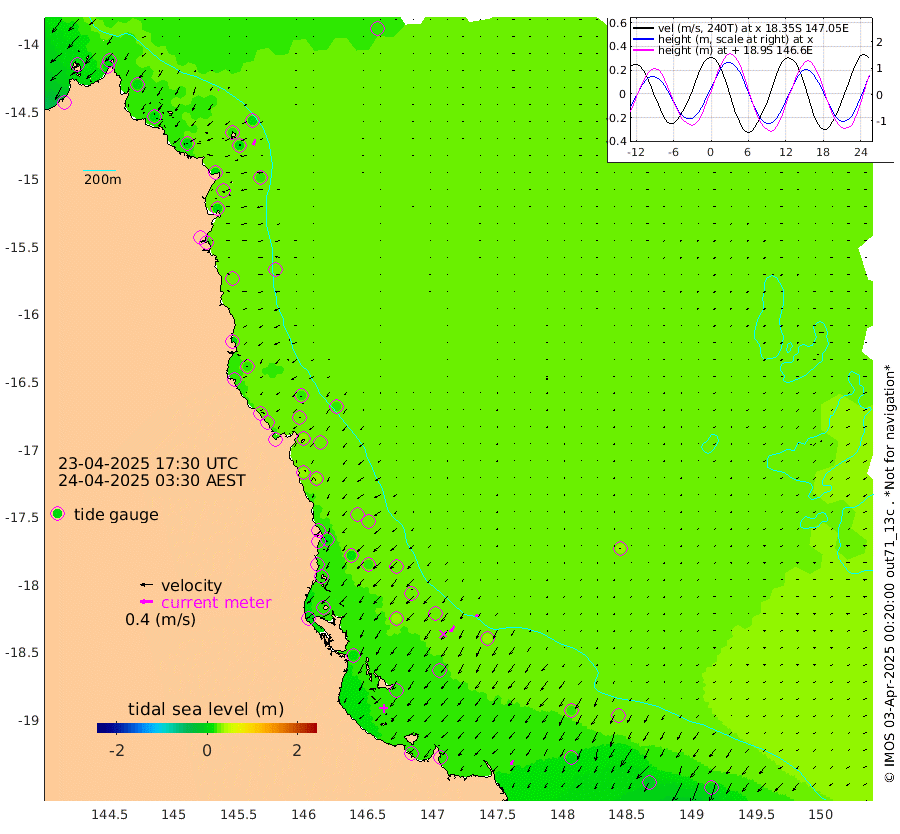Click the '149' longitude axis label
The image size is (900, 834).
pyautogui.click(x=691, y=814)
